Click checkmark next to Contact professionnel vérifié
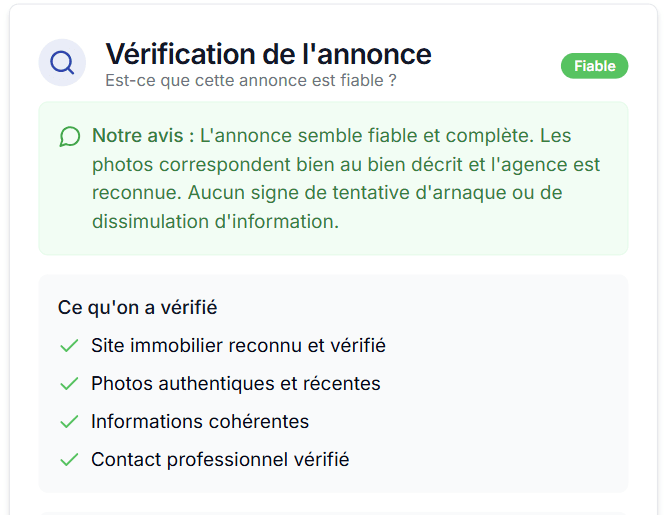Viewport: 666px width, 515px height. coord(69,460)
